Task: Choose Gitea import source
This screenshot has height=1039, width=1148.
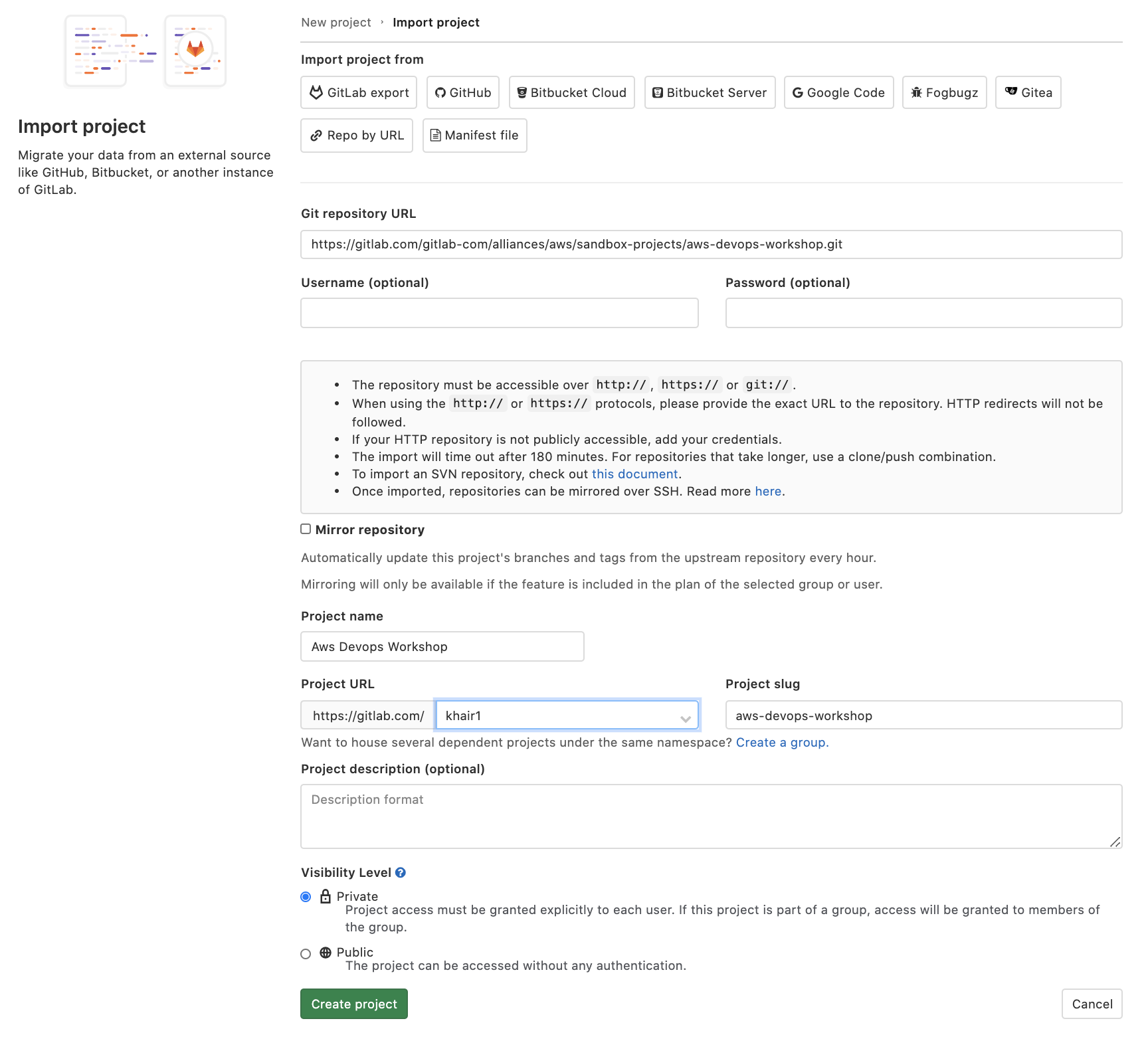Action: tap(1028, 92)
